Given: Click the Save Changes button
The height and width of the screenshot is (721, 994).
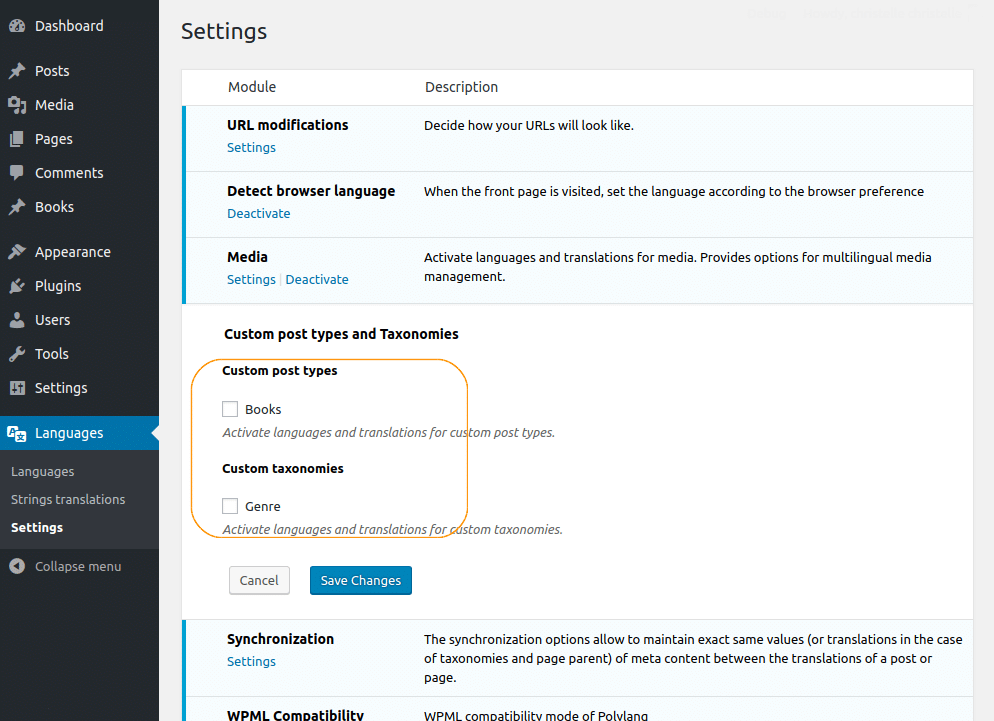Looking at the screenshot, I should 361,580.
